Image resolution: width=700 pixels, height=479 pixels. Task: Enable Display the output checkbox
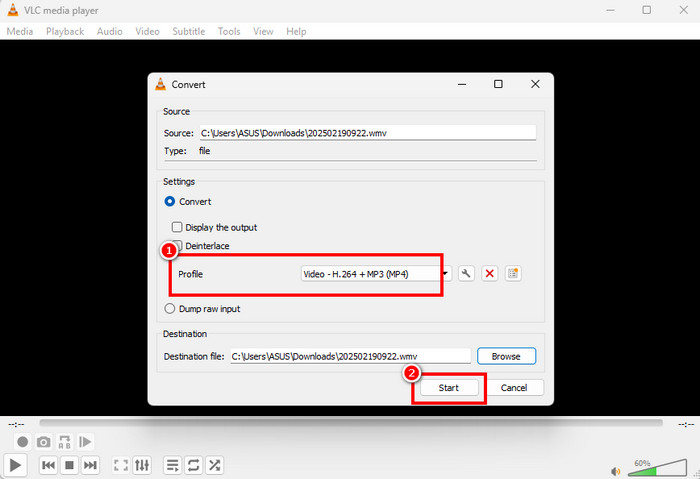(177, 227)
